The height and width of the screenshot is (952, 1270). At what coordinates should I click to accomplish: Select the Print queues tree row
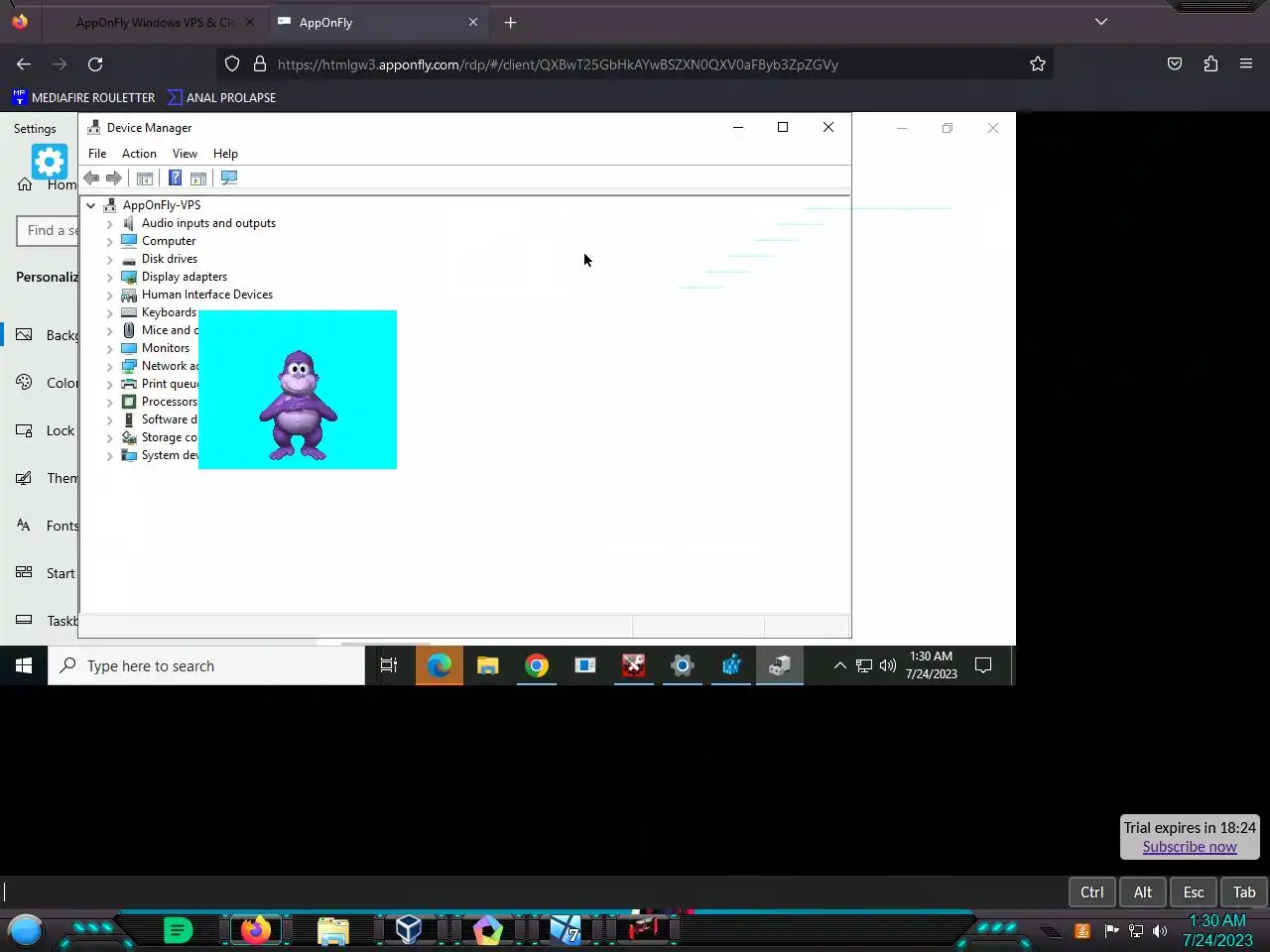[x=160, y=385]
